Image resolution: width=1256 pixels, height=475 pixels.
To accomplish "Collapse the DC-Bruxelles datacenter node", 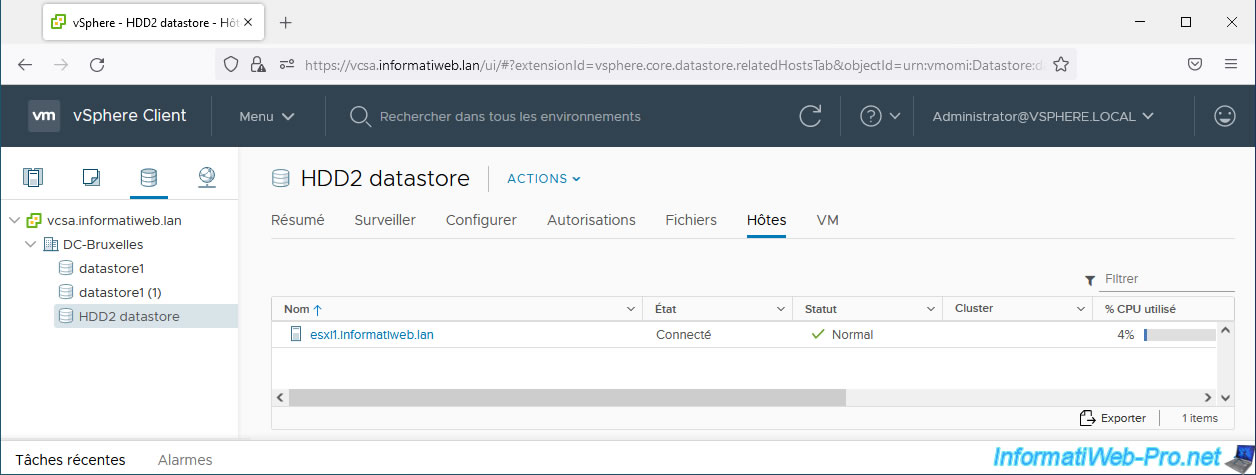I will pyautogui.click(x=31, y=244).
